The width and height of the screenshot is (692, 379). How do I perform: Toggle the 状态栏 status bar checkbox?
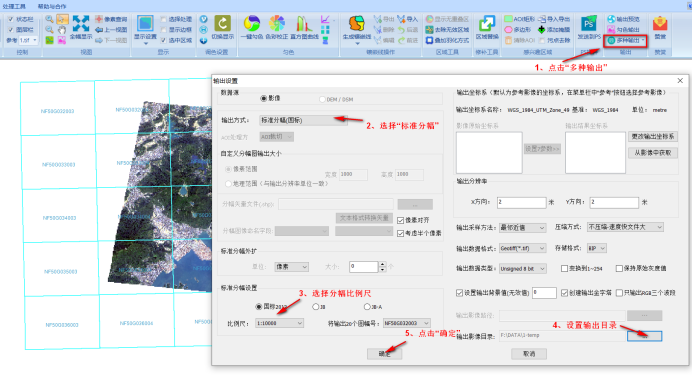coord(11,19)
